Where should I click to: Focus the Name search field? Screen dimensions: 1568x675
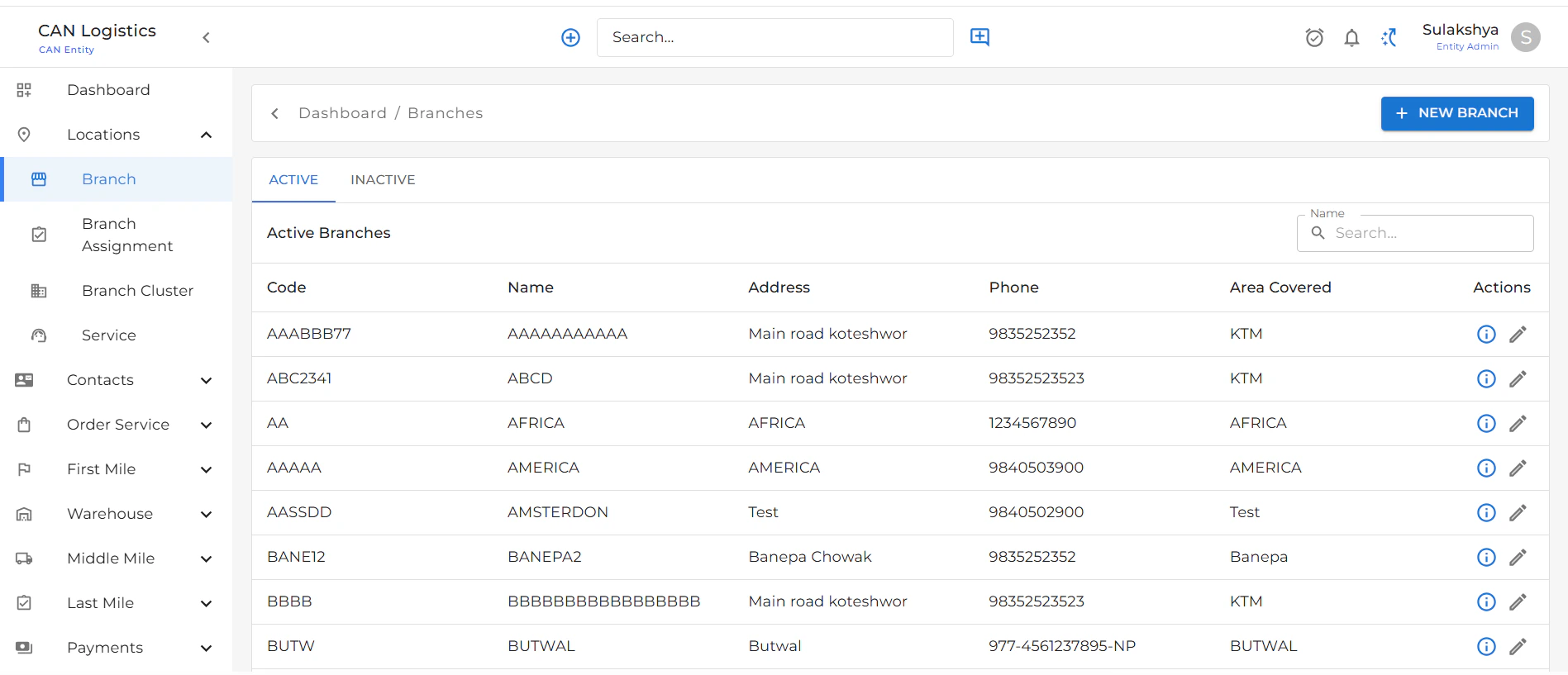pyautogui.click(x=1415, y=233)
